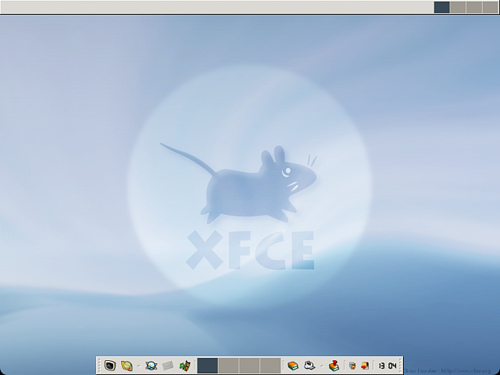Switch to the third workspace in bottom pager

pyautogui.click(x=249, y=366)
